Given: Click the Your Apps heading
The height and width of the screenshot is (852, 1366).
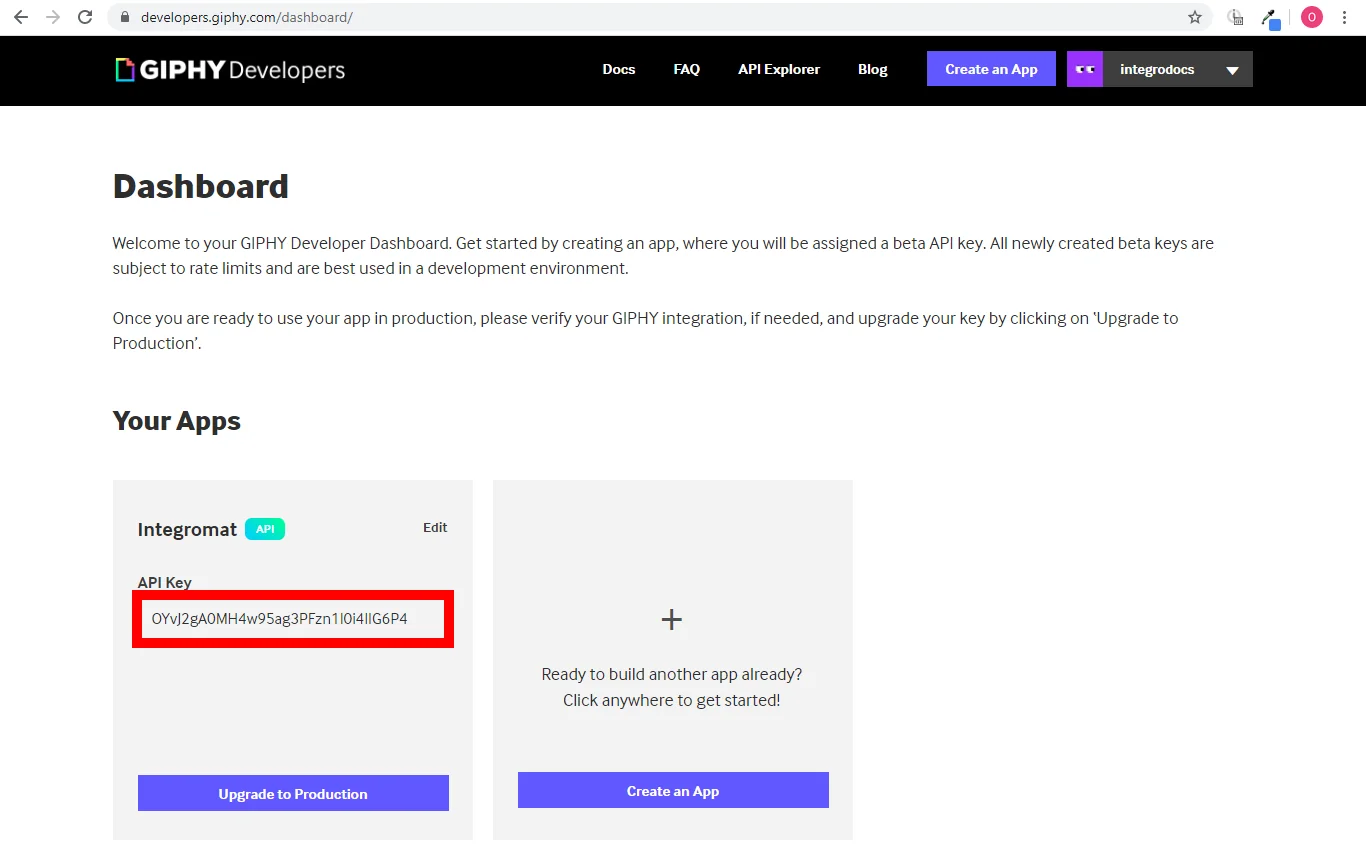Looking at the screenshot, I should pyautogui.click(x=177, y=421).
